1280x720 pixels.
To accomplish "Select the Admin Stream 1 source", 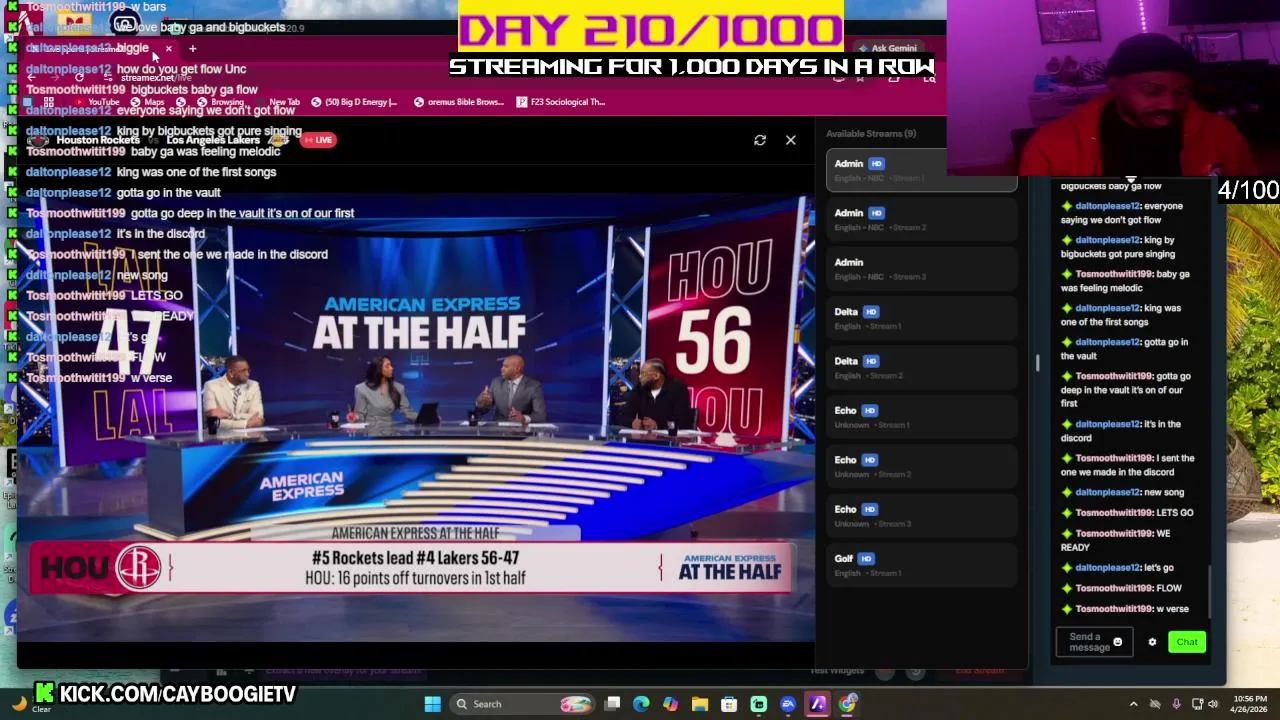I will coord(922,169).
